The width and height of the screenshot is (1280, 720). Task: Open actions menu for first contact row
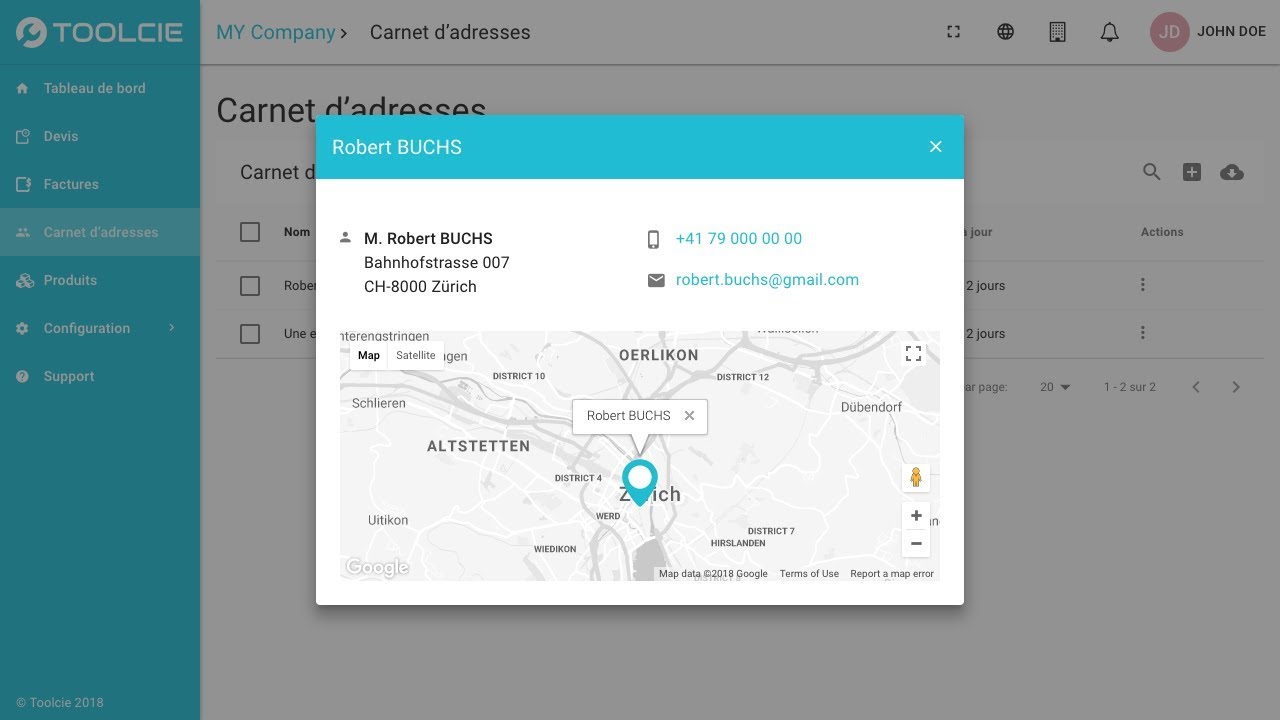[x=1143, y=285]
